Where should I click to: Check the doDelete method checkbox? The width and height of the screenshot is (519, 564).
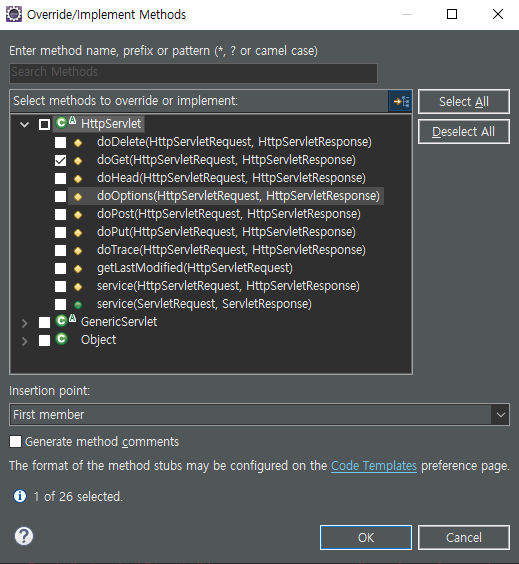coord(60,142)
